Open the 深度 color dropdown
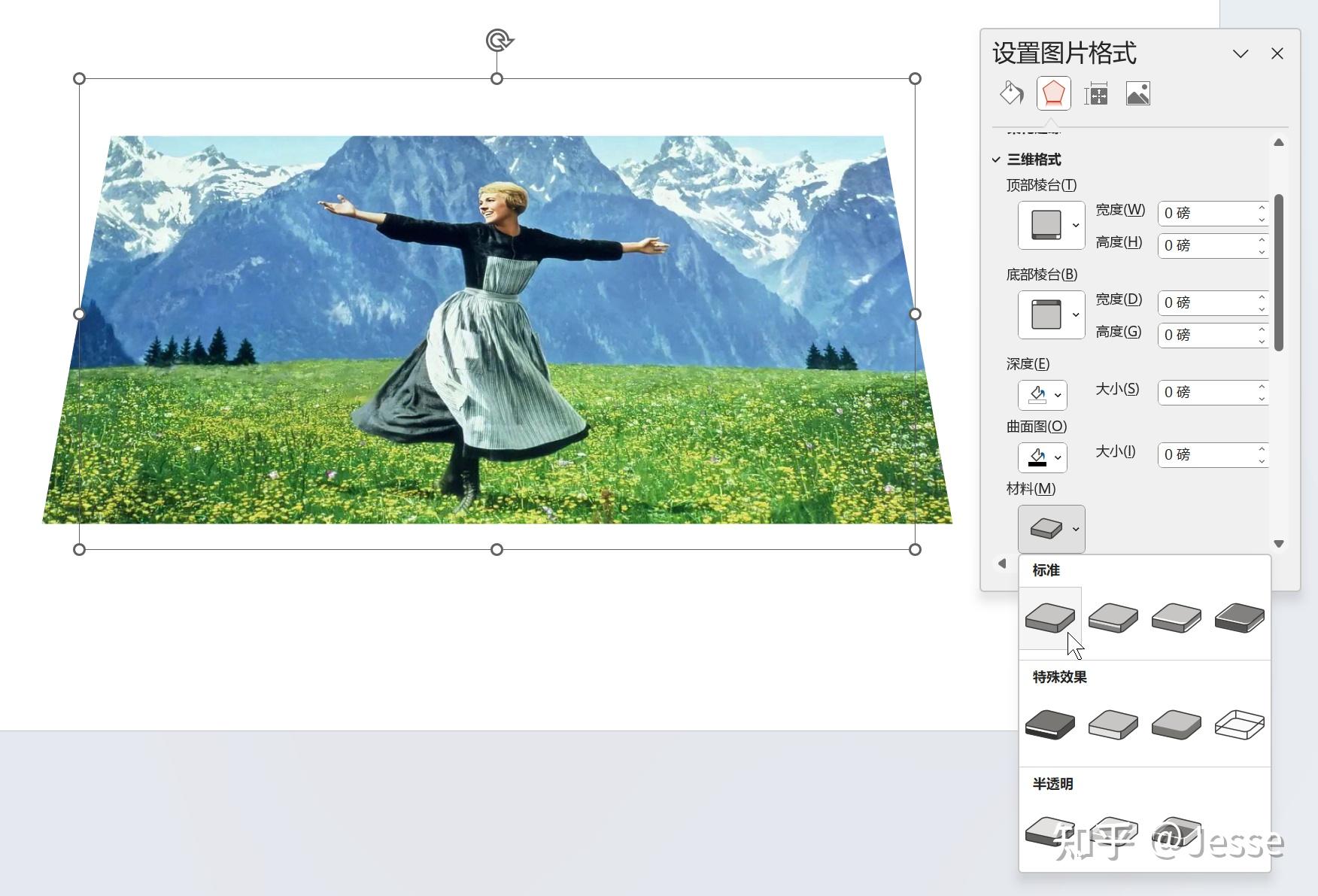The image size is (1318, 896). pos(1042,394)
